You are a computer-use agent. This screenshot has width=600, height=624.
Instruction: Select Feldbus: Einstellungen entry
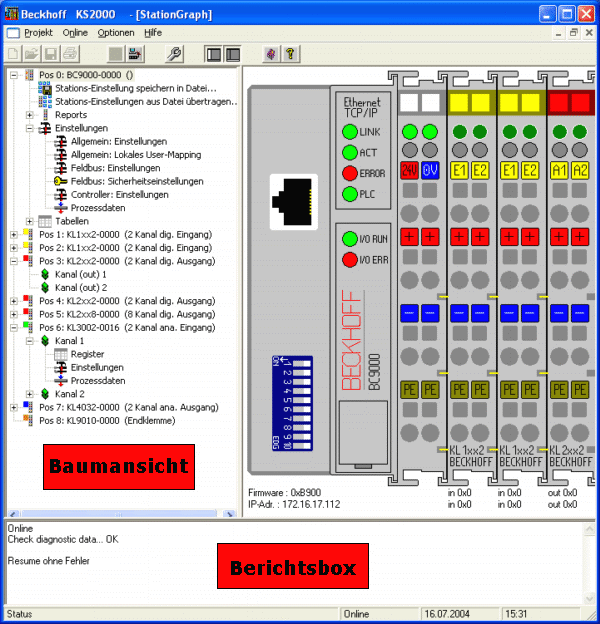click(115, 168)
